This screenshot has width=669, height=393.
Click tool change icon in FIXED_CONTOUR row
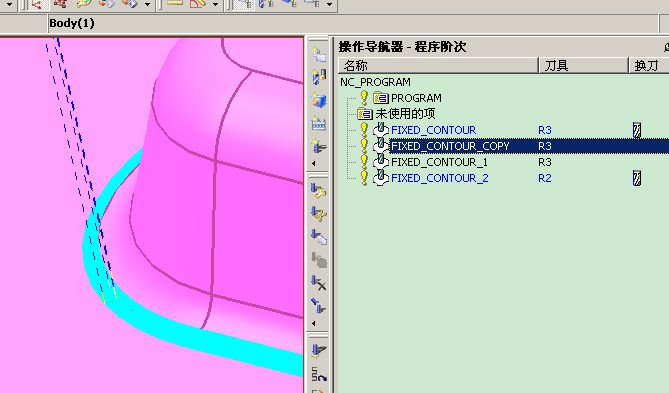tap(637, 130)
